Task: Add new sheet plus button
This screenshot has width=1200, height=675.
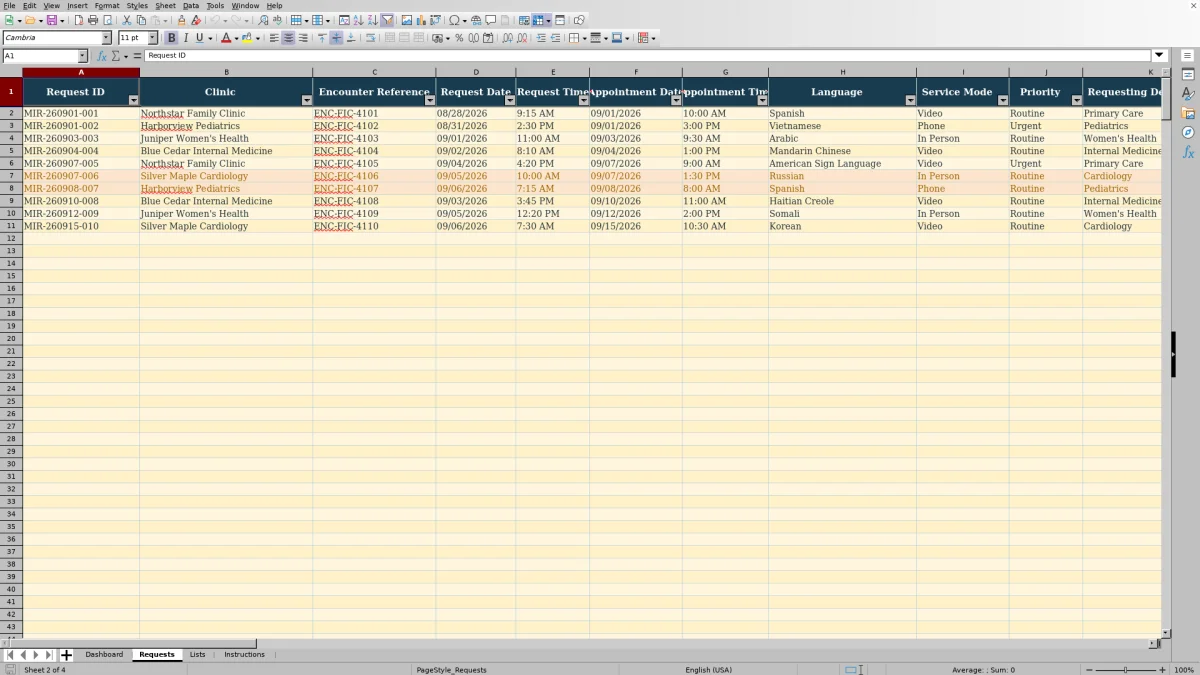Action: click(x=66, y=655)
